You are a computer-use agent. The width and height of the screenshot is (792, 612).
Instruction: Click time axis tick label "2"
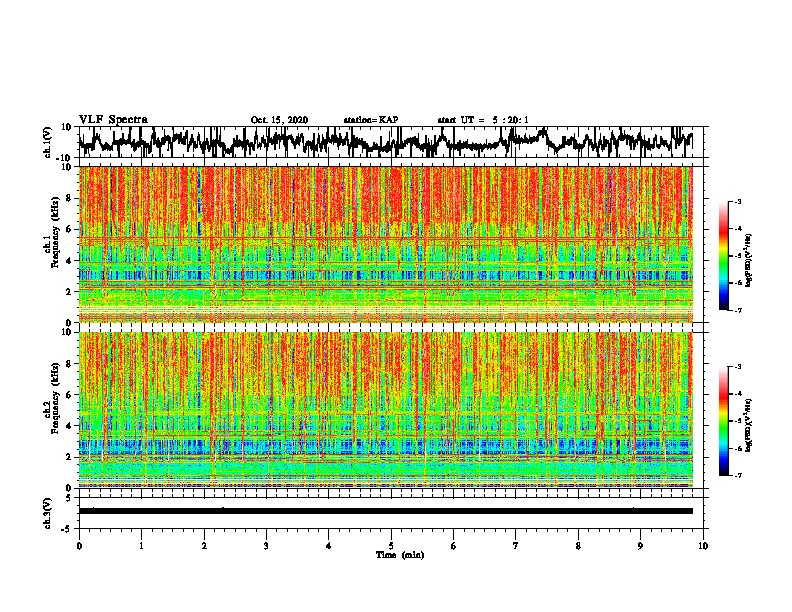204,546
